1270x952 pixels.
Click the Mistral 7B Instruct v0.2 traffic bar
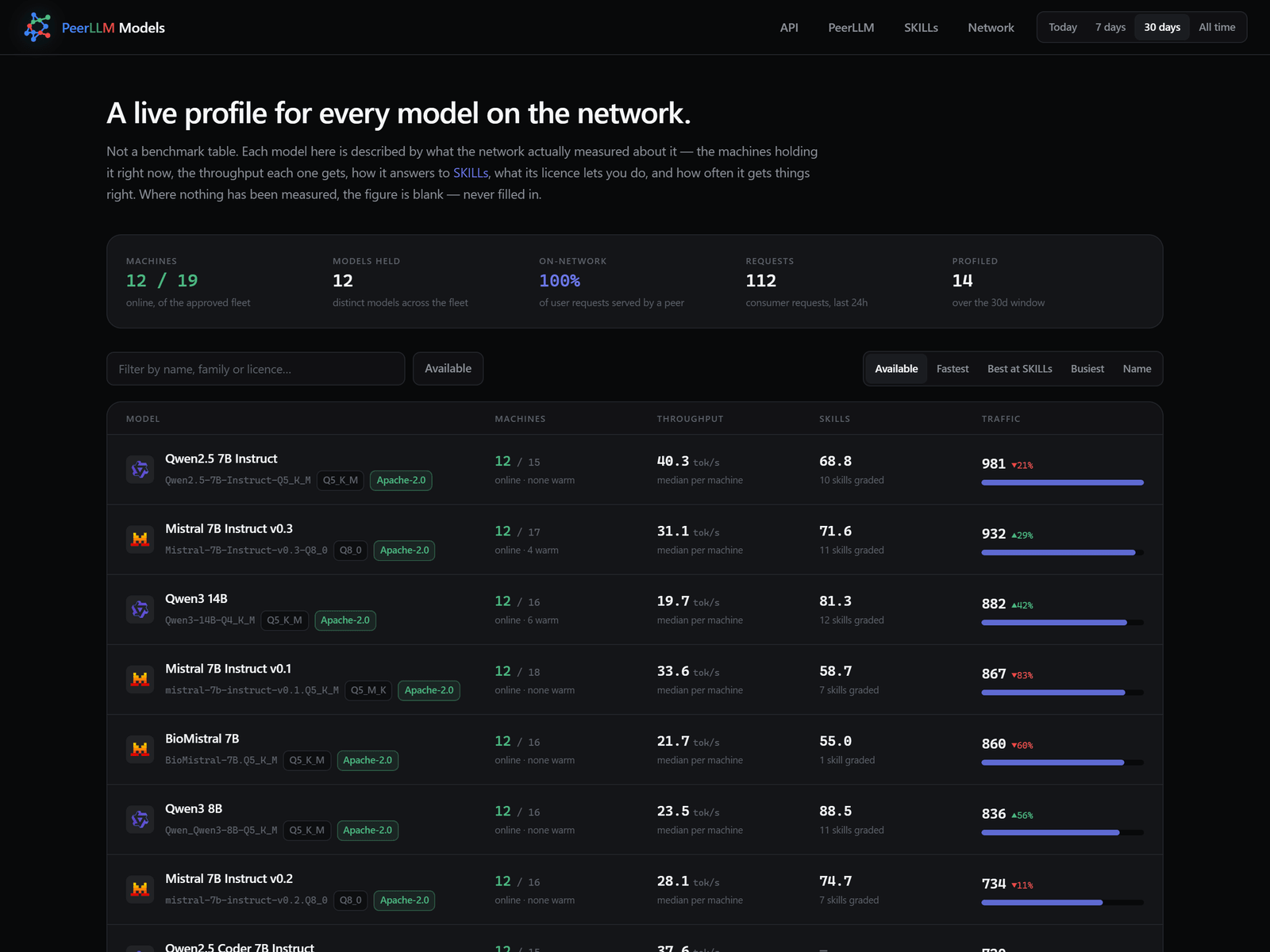[x=1062, y=903]
